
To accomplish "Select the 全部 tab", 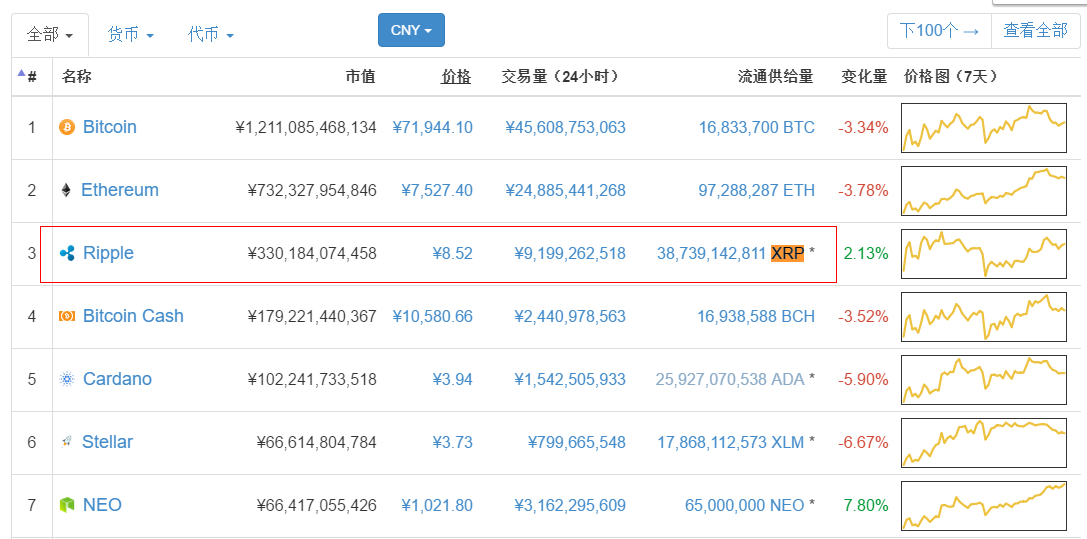I will point(50,35).
